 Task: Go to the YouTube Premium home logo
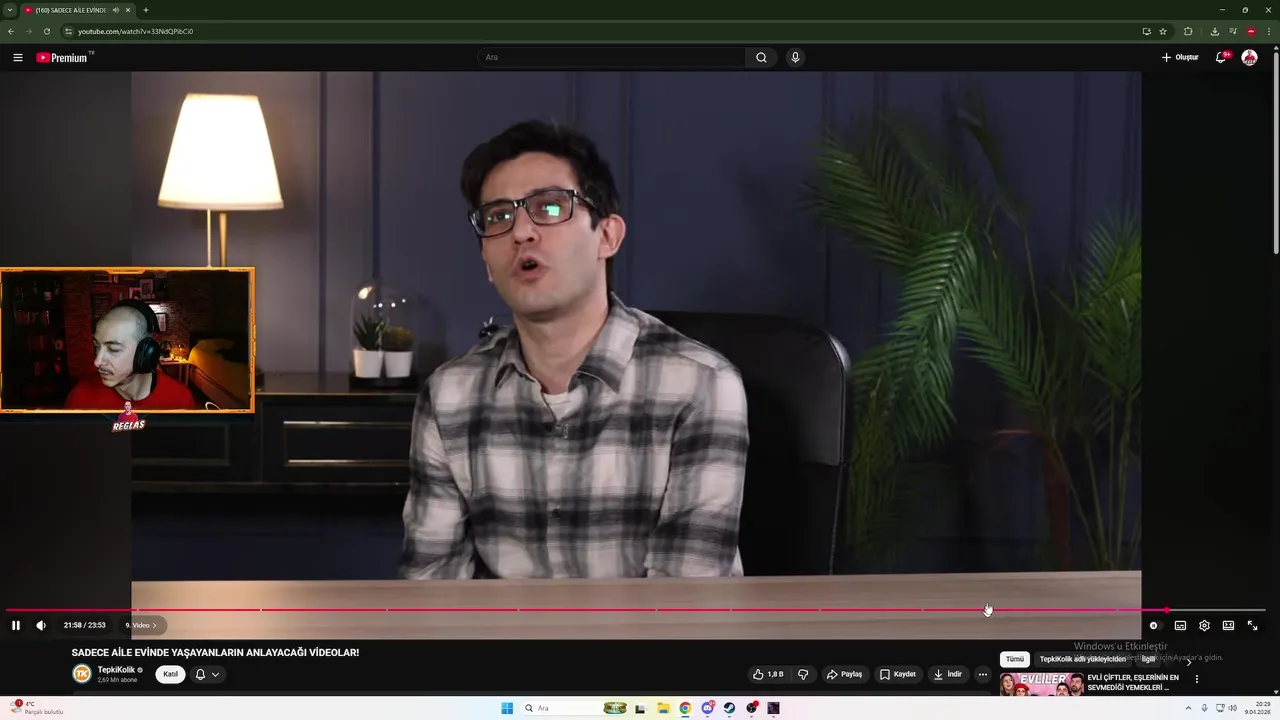click(63, 58)
